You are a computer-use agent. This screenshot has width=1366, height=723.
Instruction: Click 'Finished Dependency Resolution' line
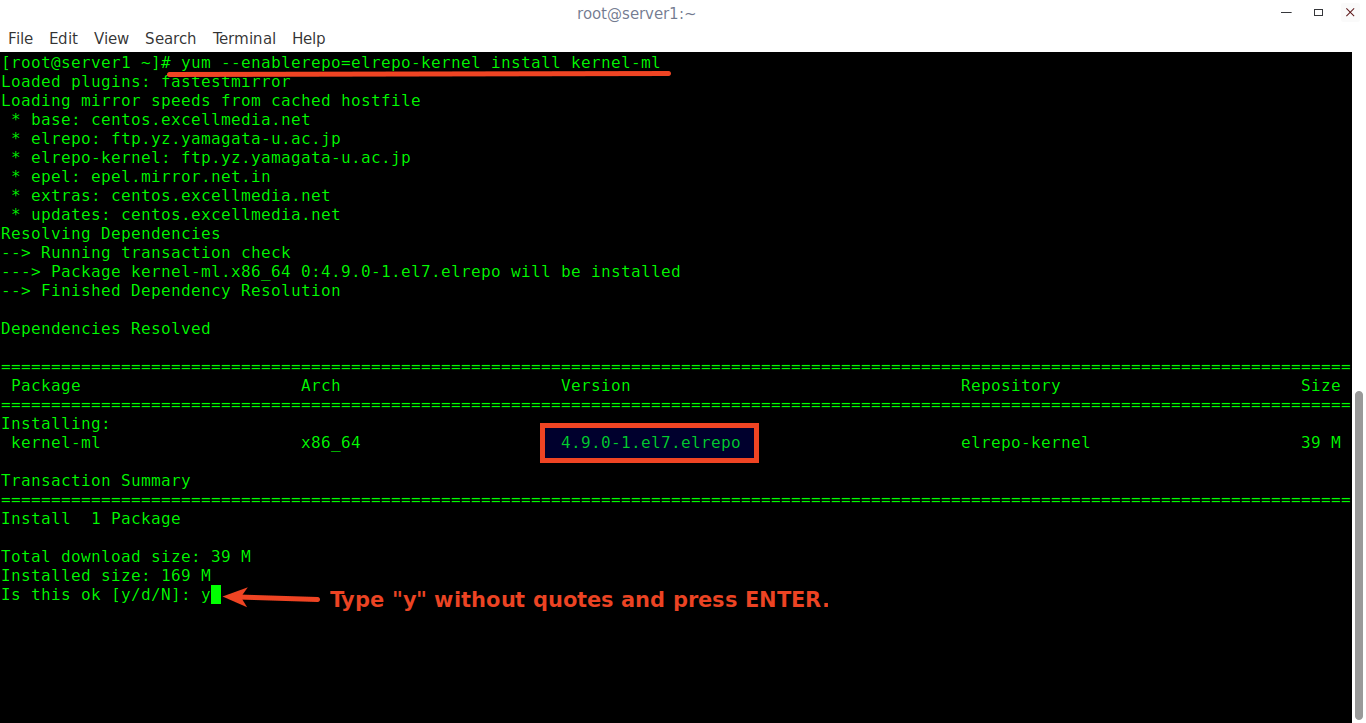point(171,291)
